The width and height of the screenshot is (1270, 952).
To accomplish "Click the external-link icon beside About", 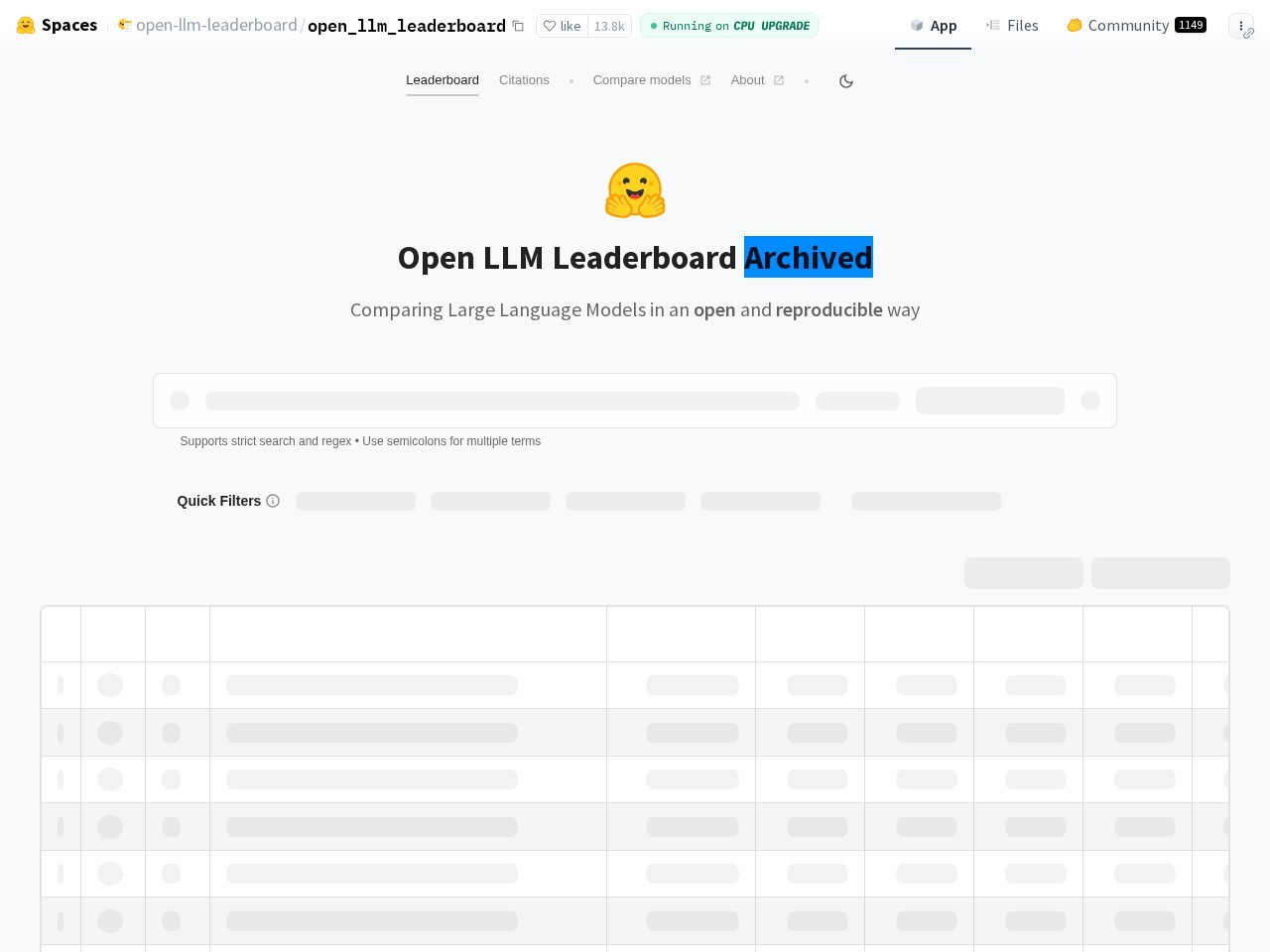I will pos(778,79).
